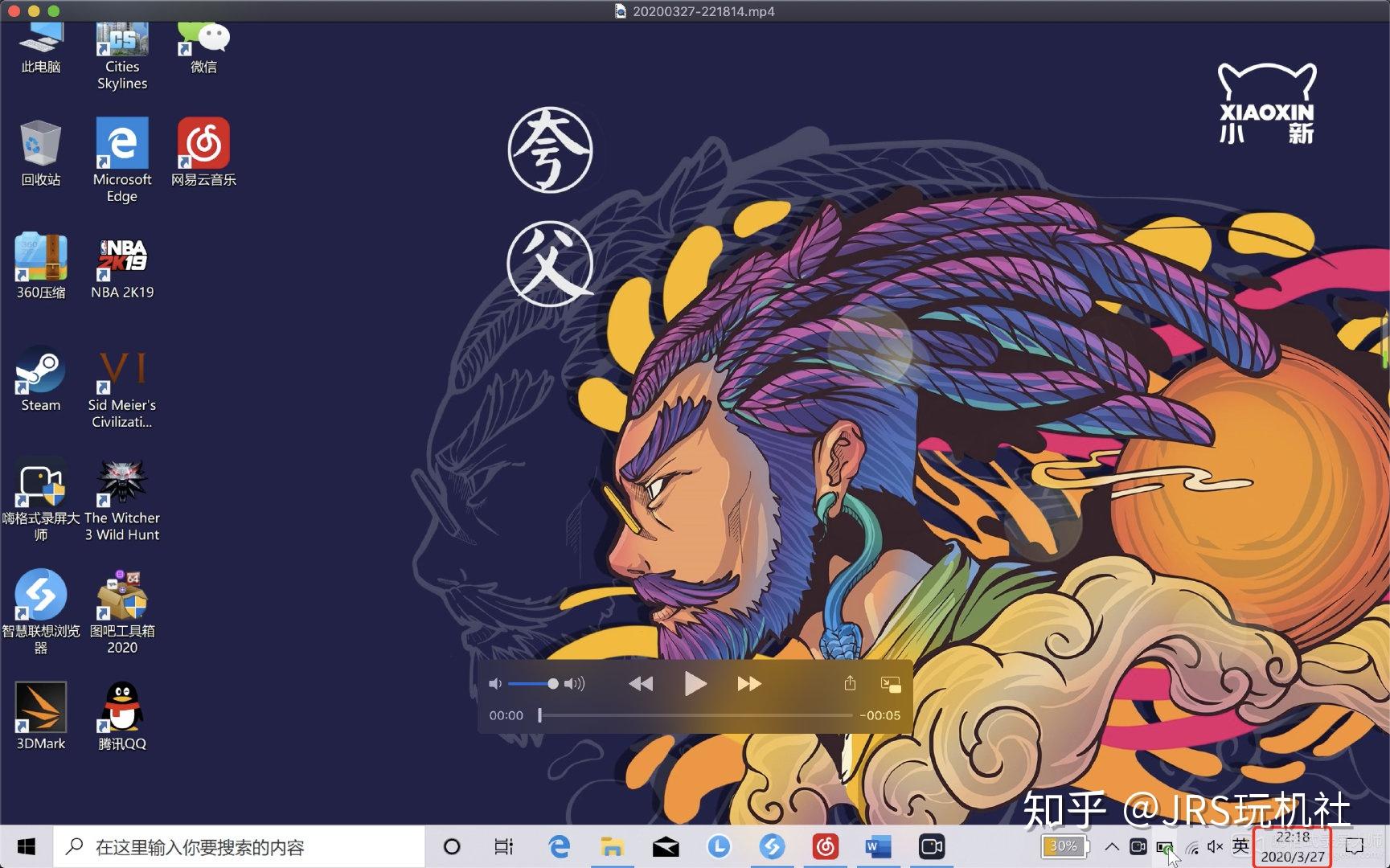
Task: Switch the 英 input method indicator
Action: [1241, 845]
